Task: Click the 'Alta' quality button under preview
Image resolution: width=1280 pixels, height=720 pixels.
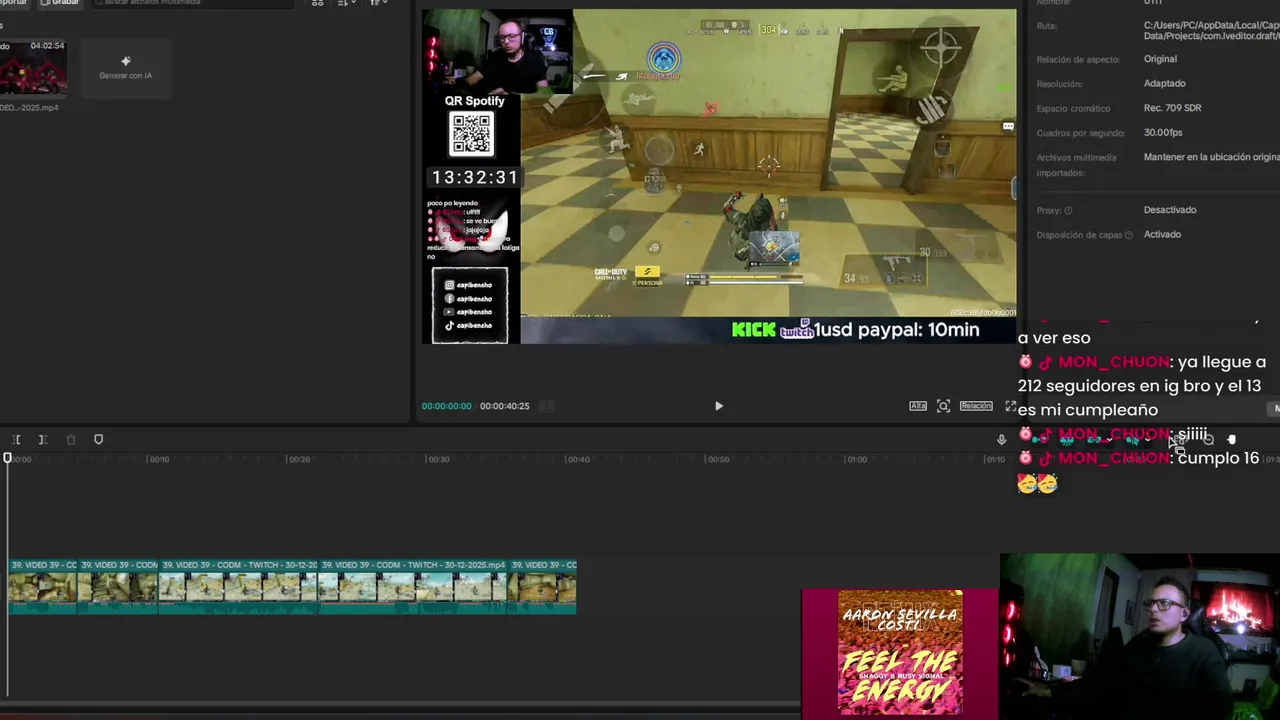Action: 918,406
